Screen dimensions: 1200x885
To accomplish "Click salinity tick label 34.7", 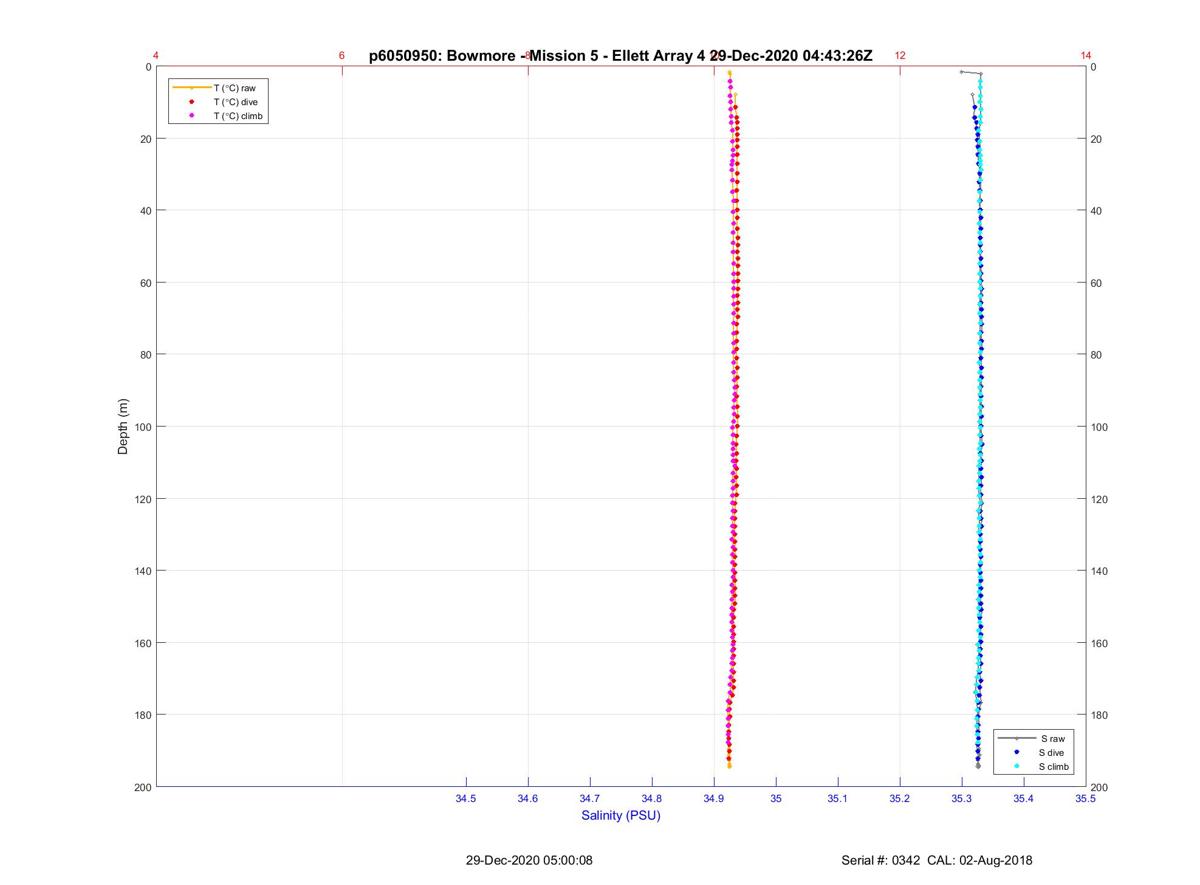I will click(590, 798).
